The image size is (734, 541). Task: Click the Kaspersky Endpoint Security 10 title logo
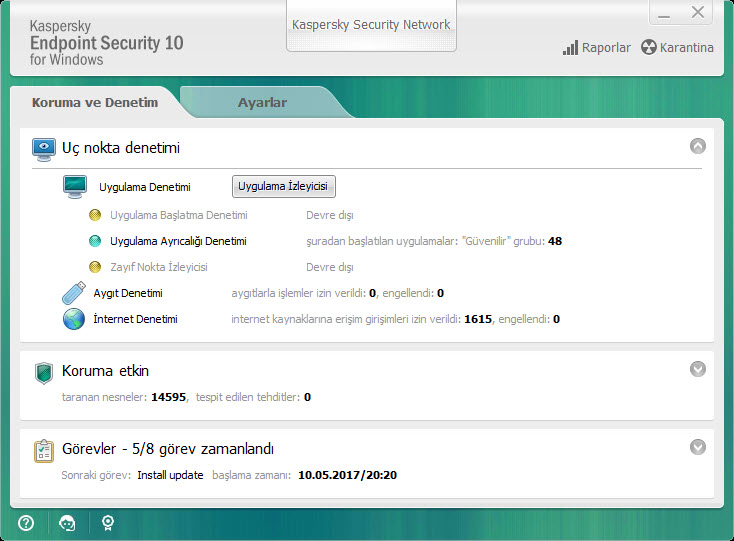point(106,43)
